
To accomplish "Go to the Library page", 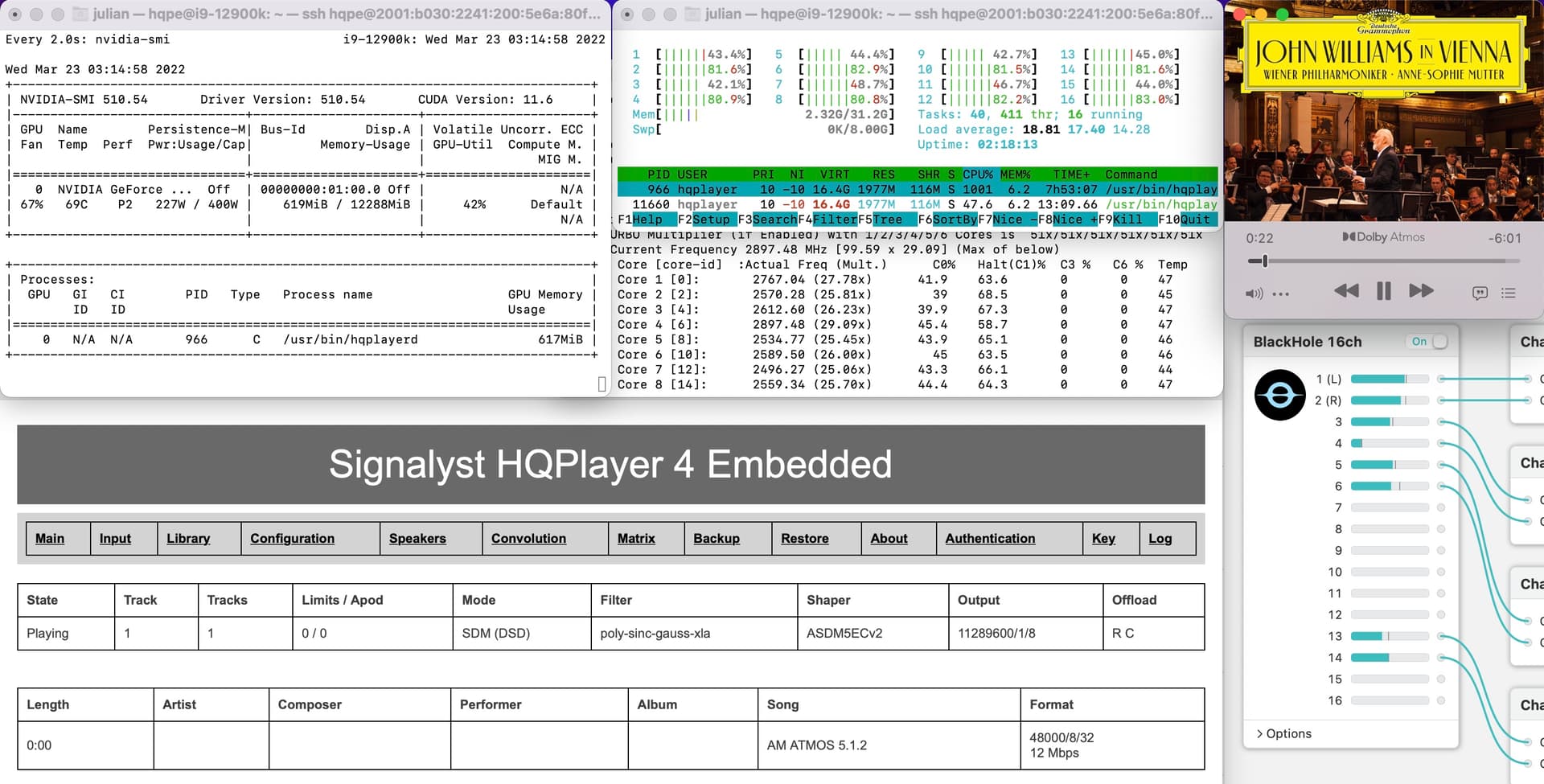I will (x=188, y=538).
